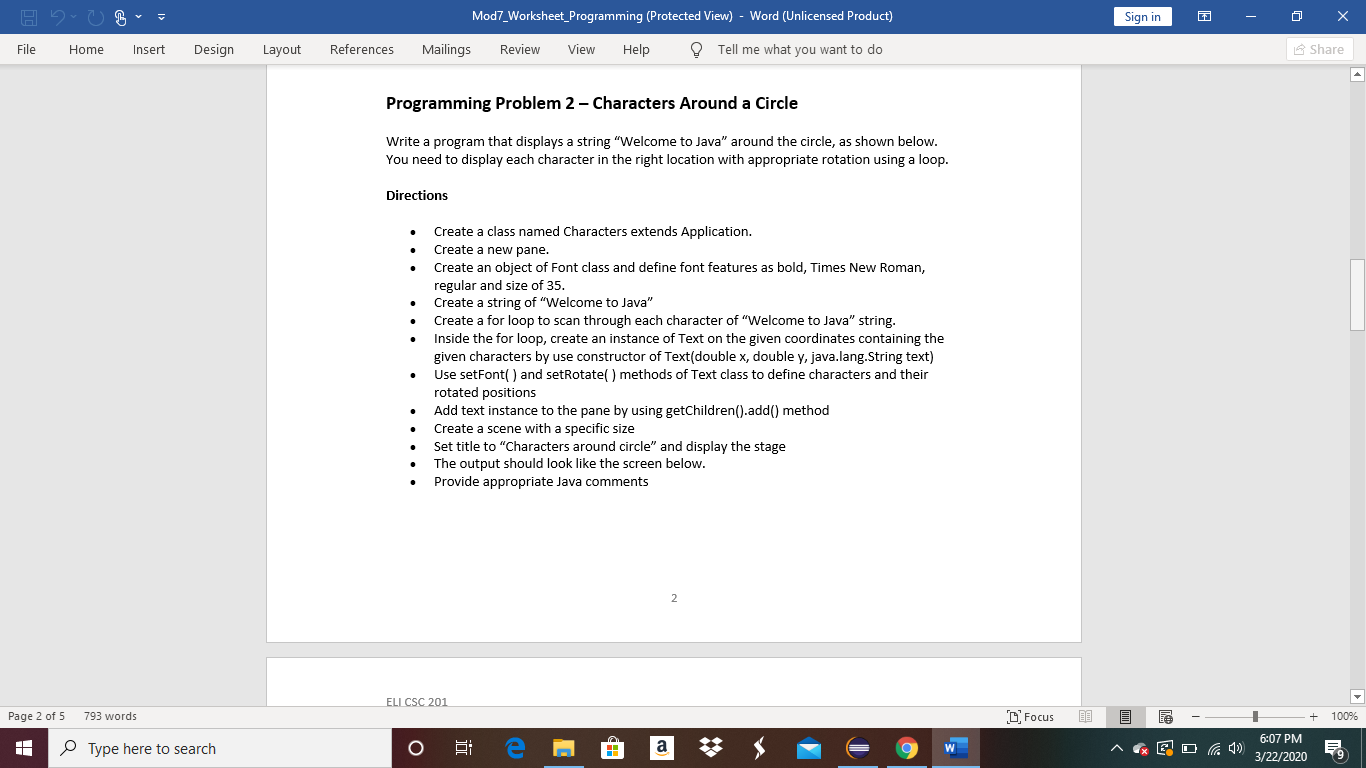Click the Tell me lightbulb icon
The image size is (1366, 768).
[696, 48]
